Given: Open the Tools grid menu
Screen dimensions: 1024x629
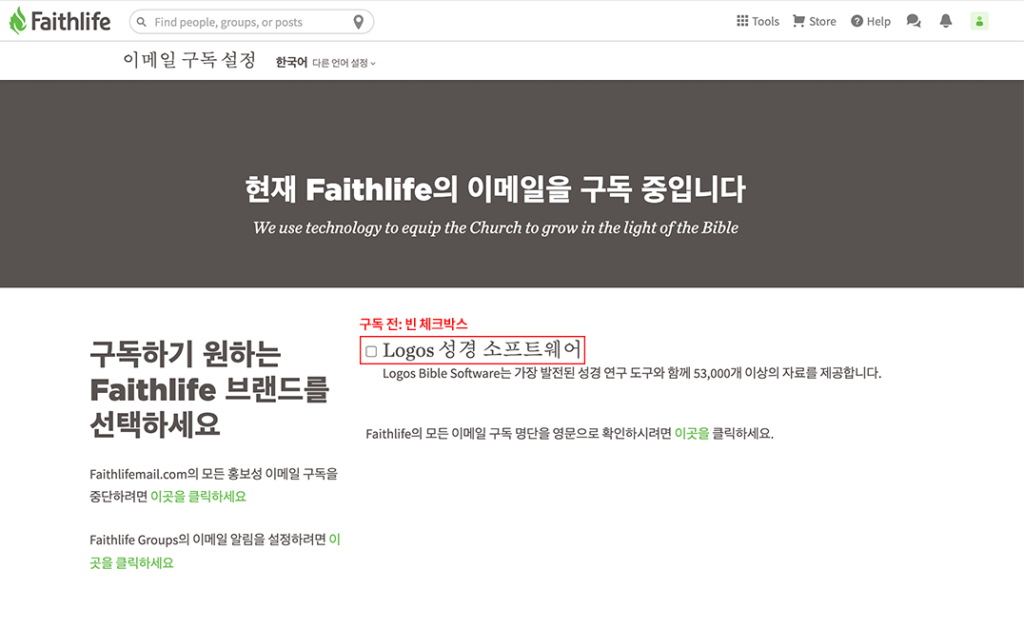Looking at the screenshot, I should click(x=758, y=21).
